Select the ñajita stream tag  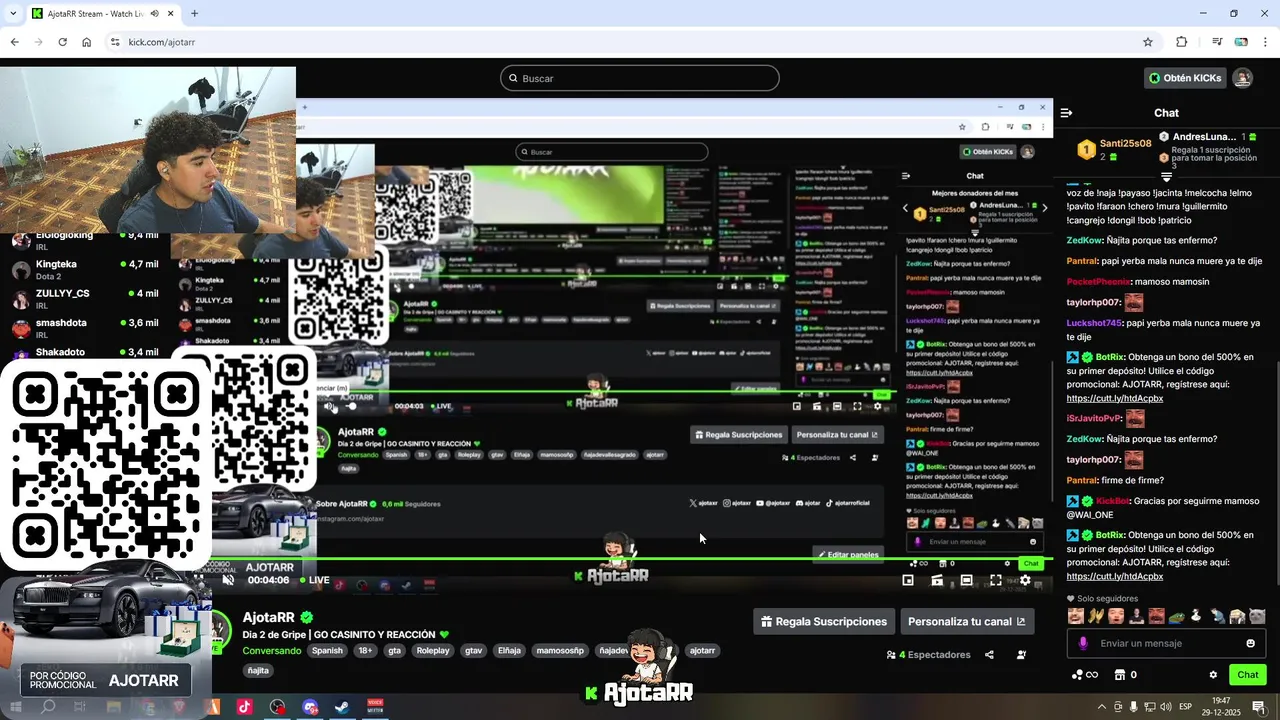tap(258, 670)
